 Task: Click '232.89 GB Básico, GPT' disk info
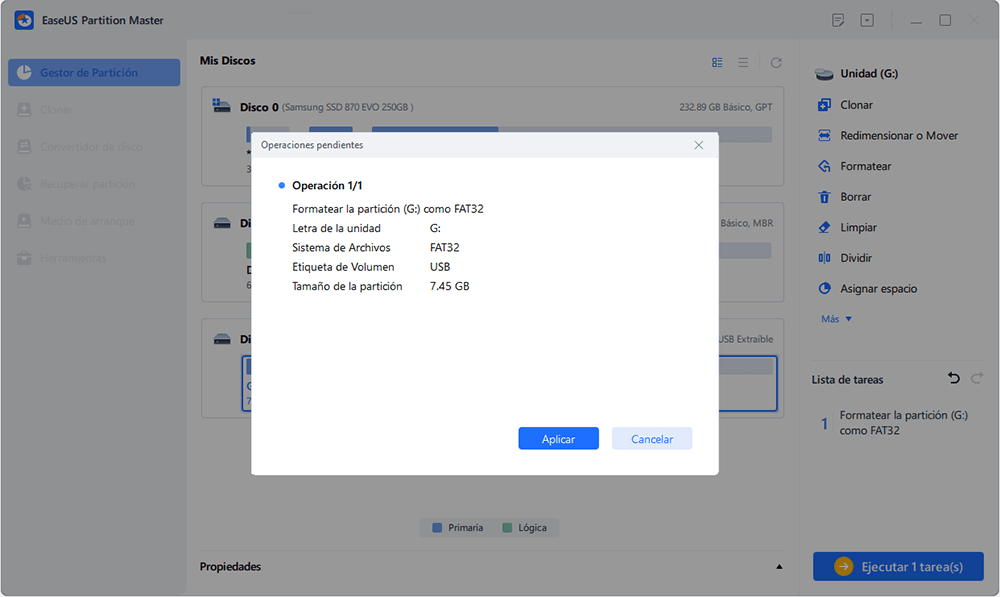(x=726, y=107)
